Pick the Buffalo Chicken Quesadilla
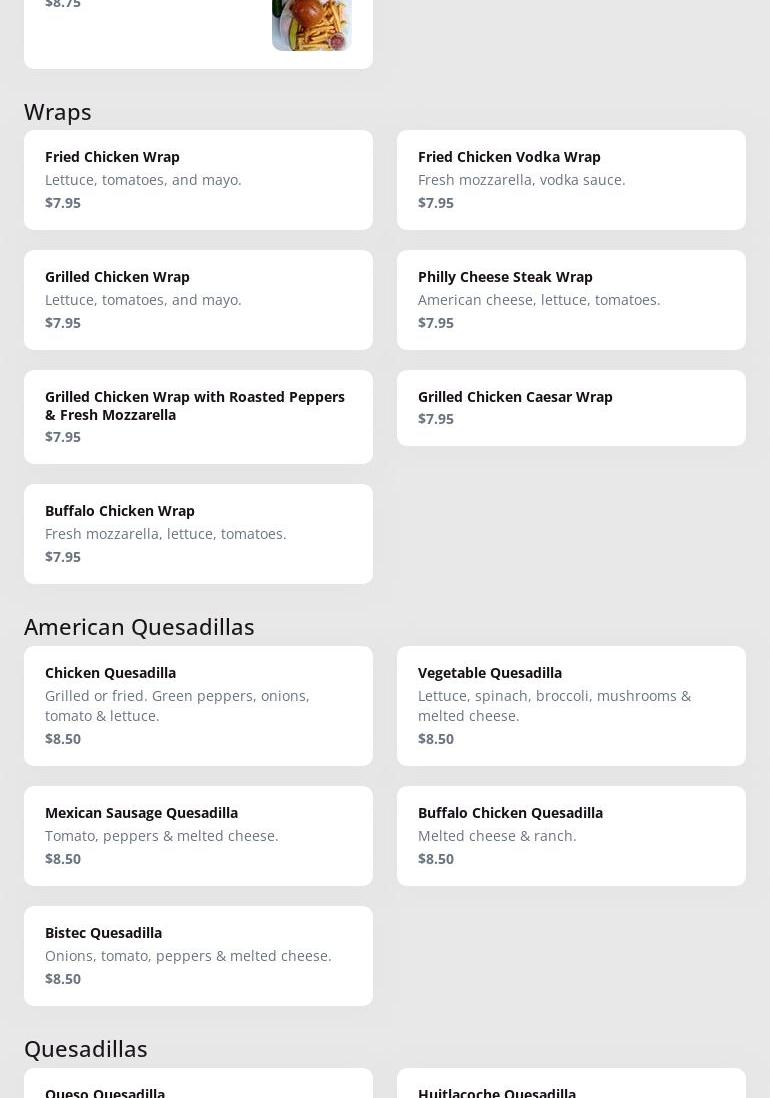Viewport: 770px width, 1098px height. [x=571, y=836]
